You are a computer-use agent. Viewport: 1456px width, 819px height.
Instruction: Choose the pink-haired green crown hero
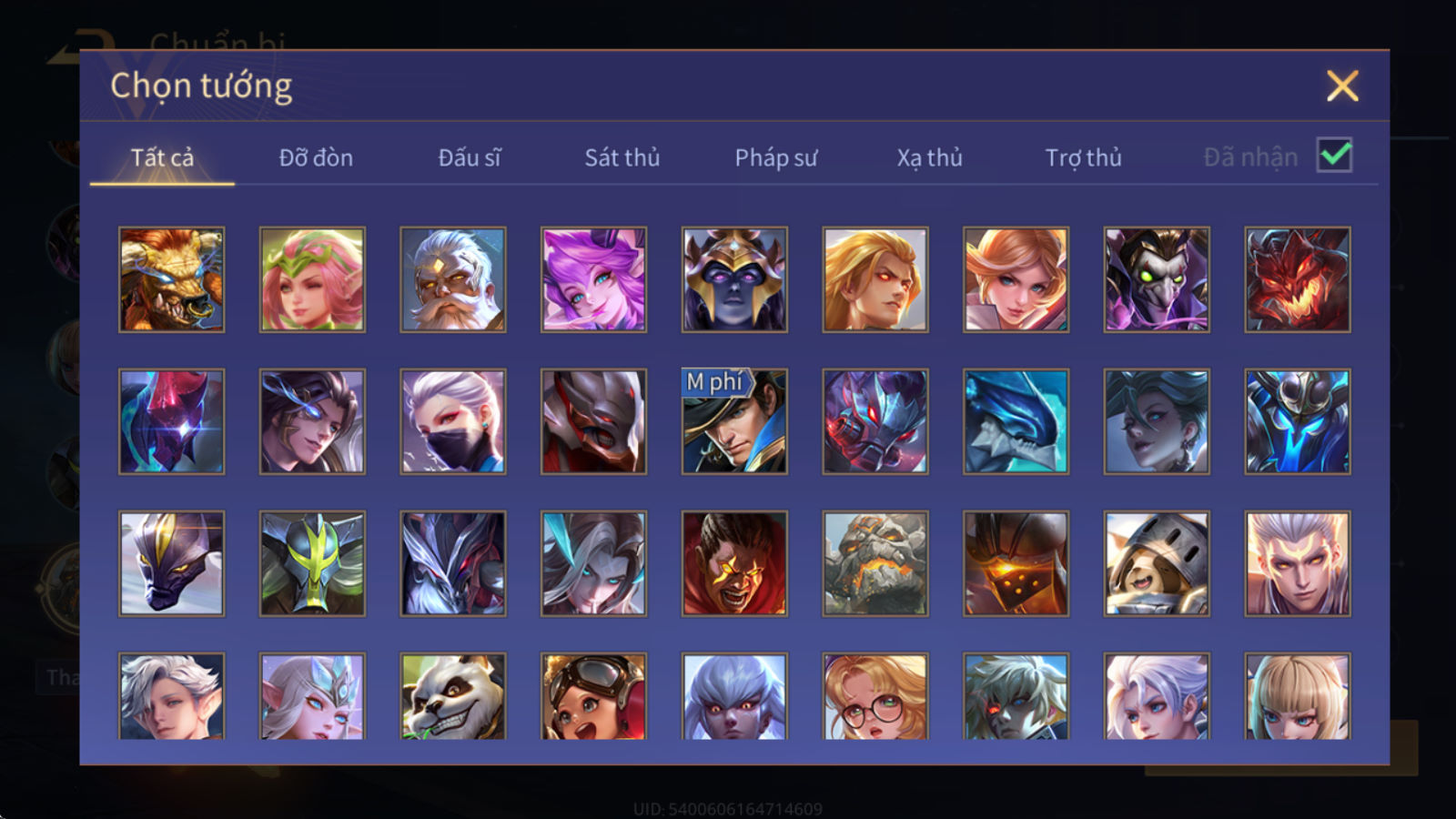pos(312,279)
